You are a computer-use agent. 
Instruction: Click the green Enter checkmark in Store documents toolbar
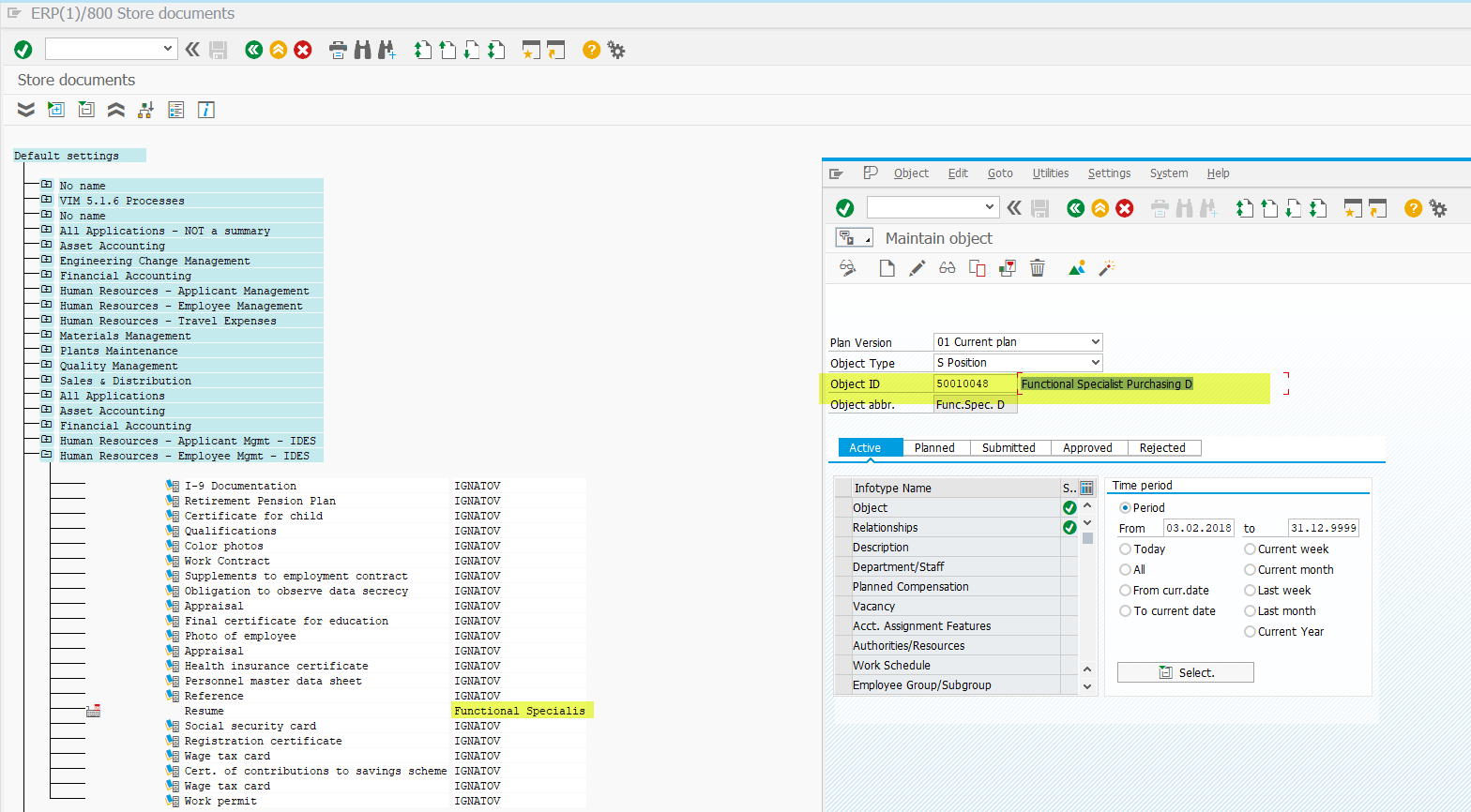coord(23,50)
